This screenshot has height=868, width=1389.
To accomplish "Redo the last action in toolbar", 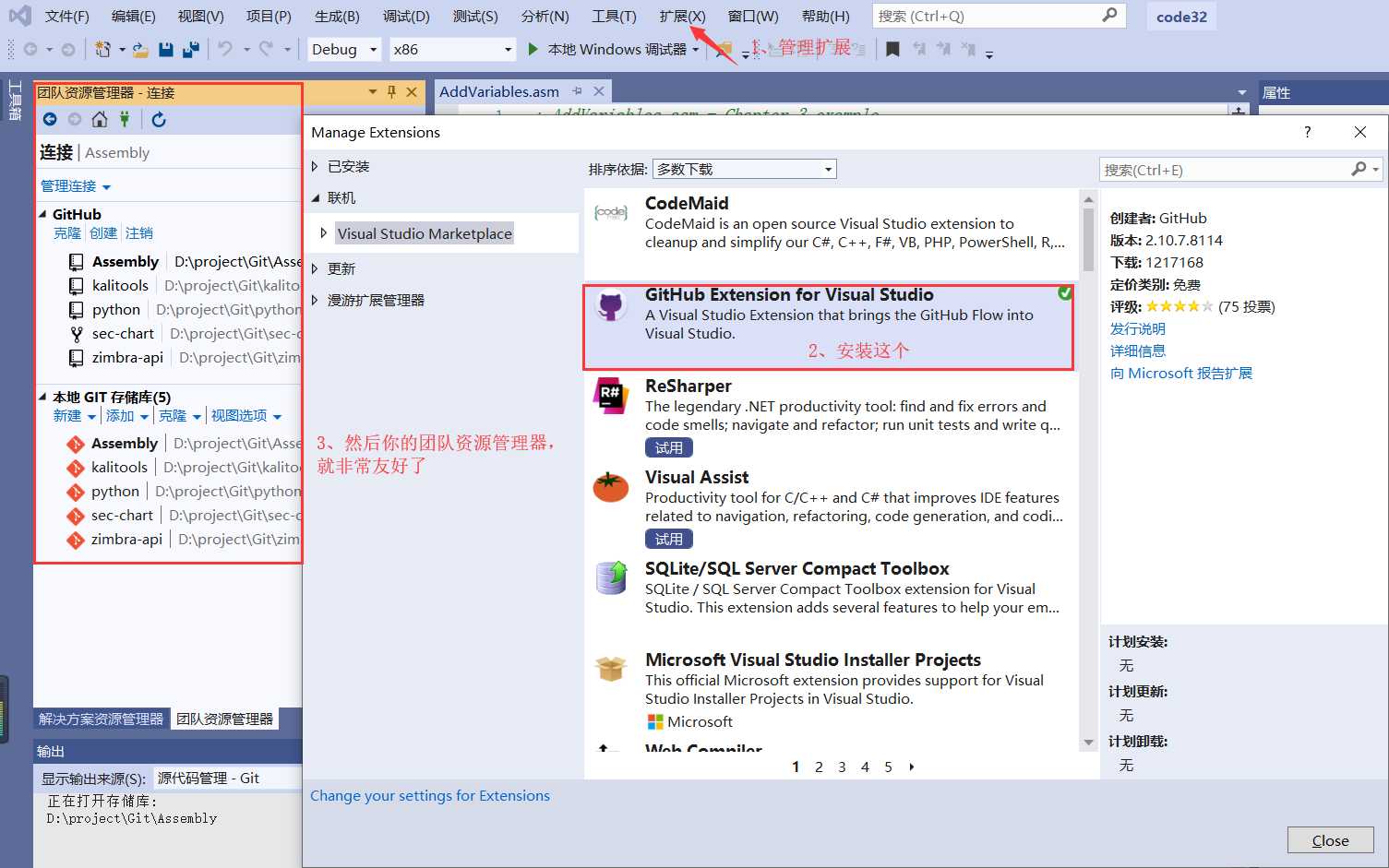I will click(266, 49).
